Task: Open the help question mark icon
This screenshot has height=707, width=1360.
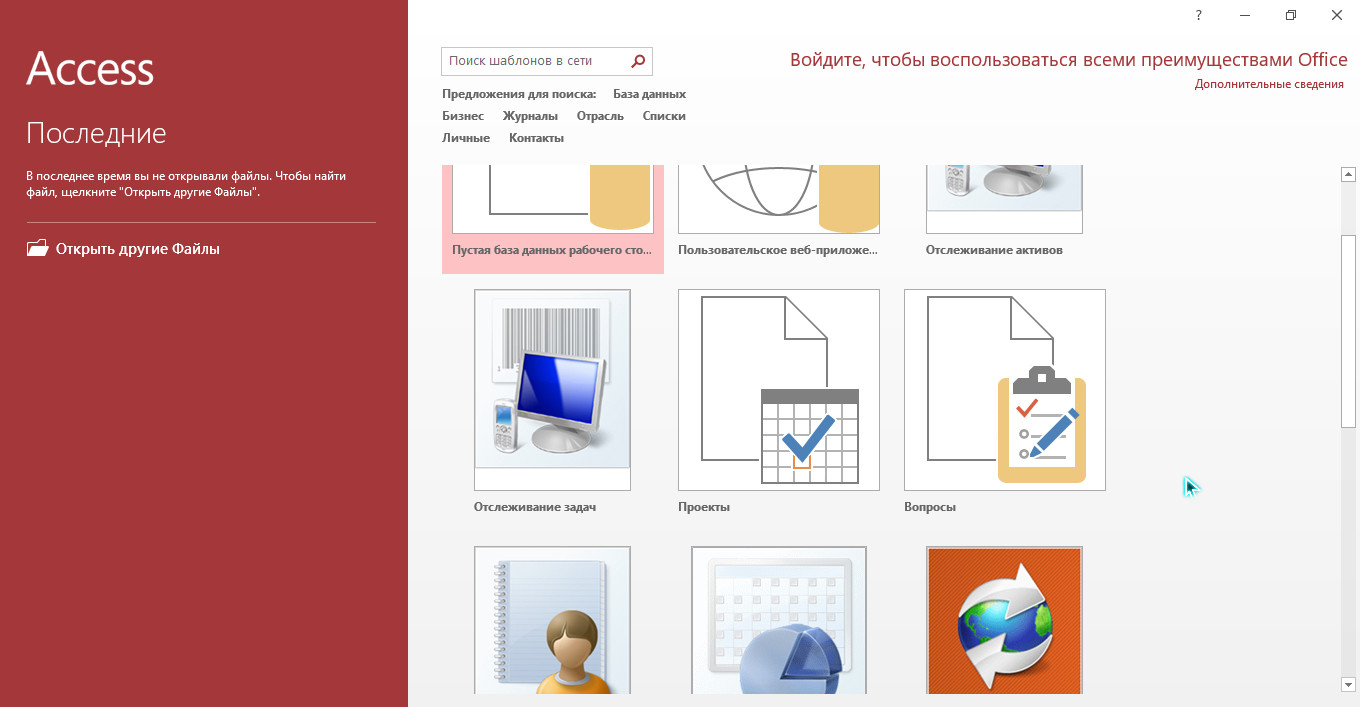Action: pos(1199,15)
